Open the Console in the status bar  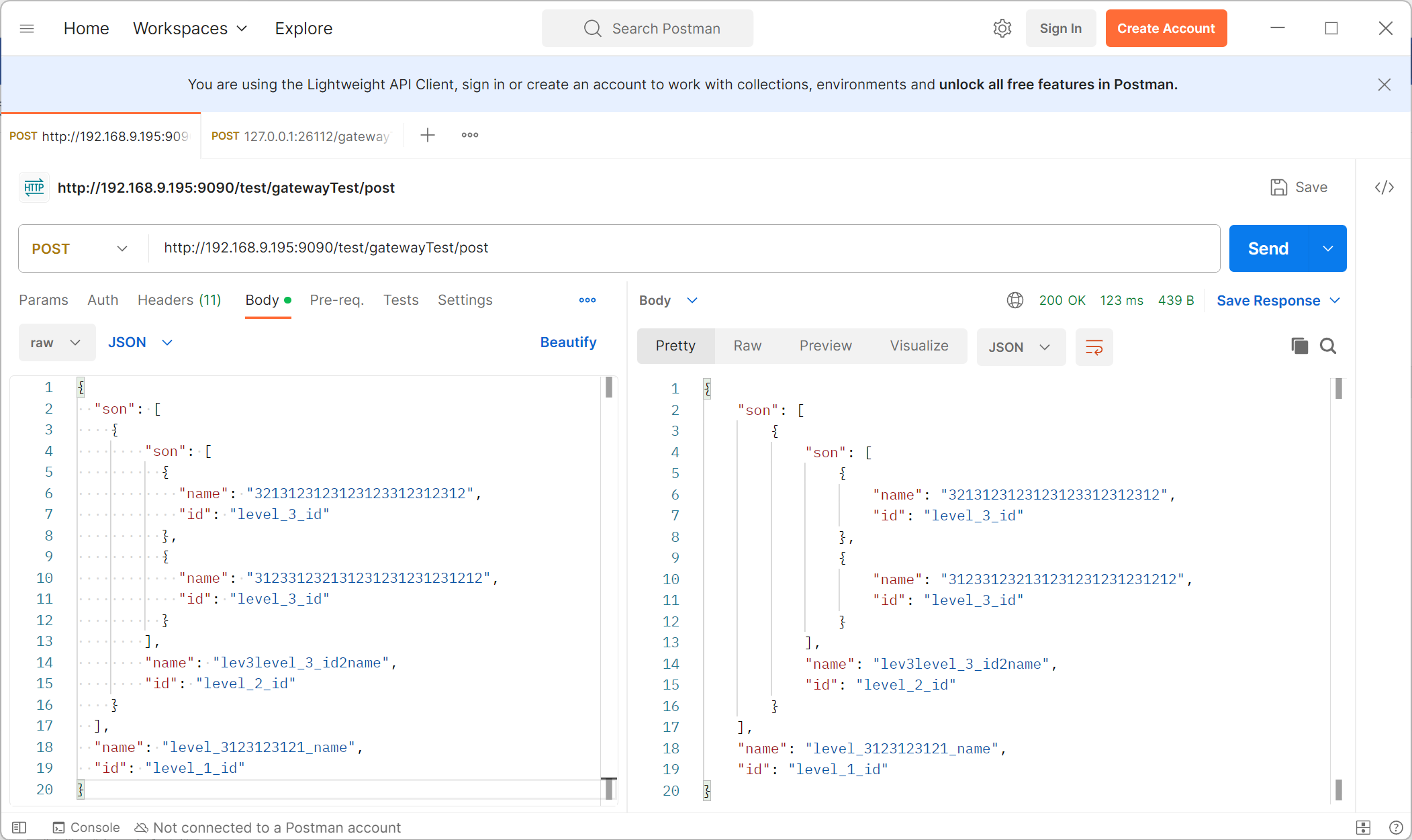coord(86,827)
